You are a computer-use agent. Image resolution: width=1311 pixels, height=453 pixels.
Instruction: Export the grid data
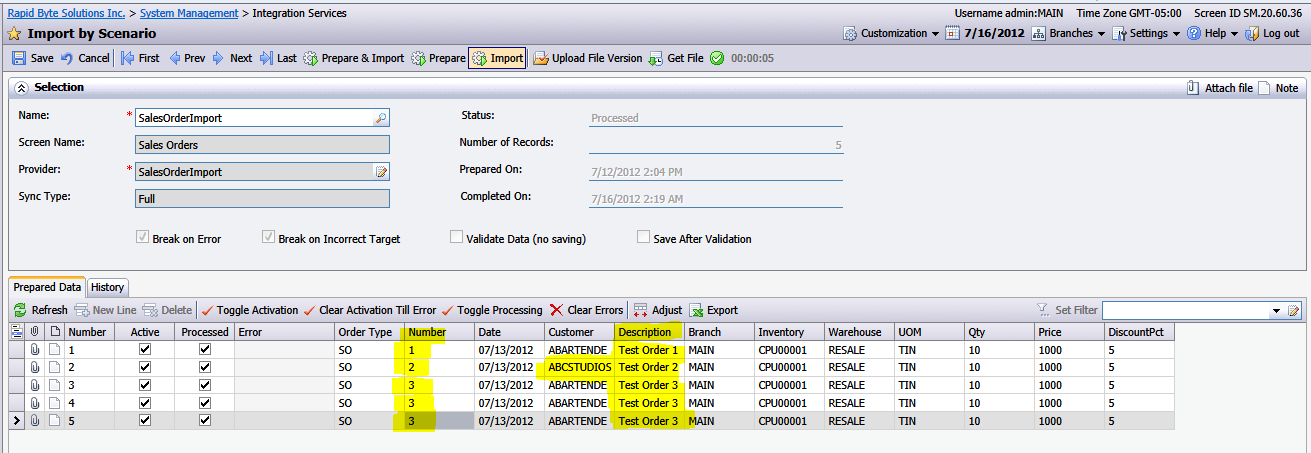(713, 310)
